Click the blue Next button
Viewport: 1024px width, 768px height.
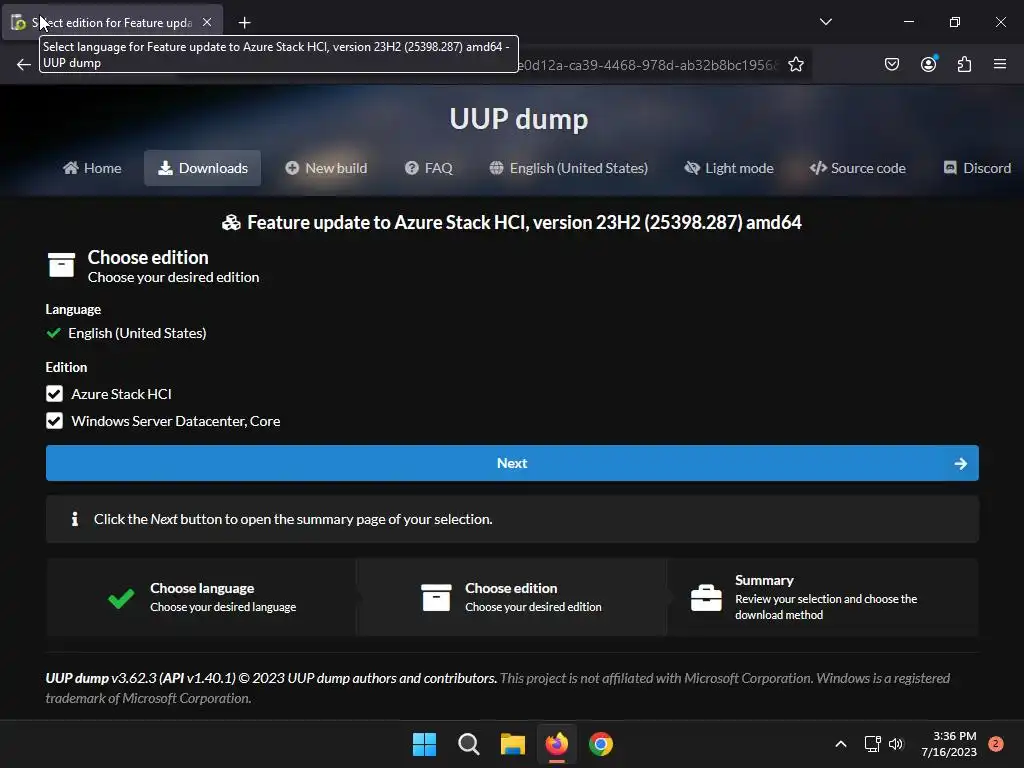click(512, 463)
